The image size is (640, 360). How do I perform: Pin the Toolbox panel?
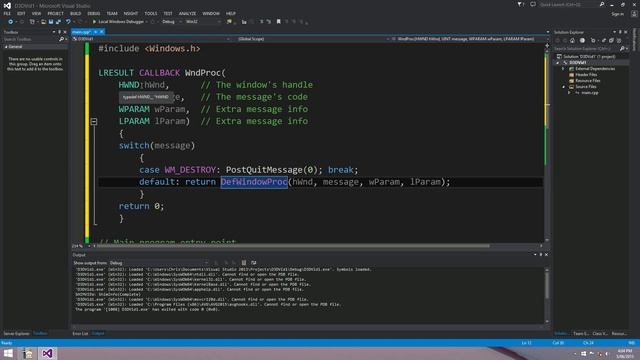(59, 32)
